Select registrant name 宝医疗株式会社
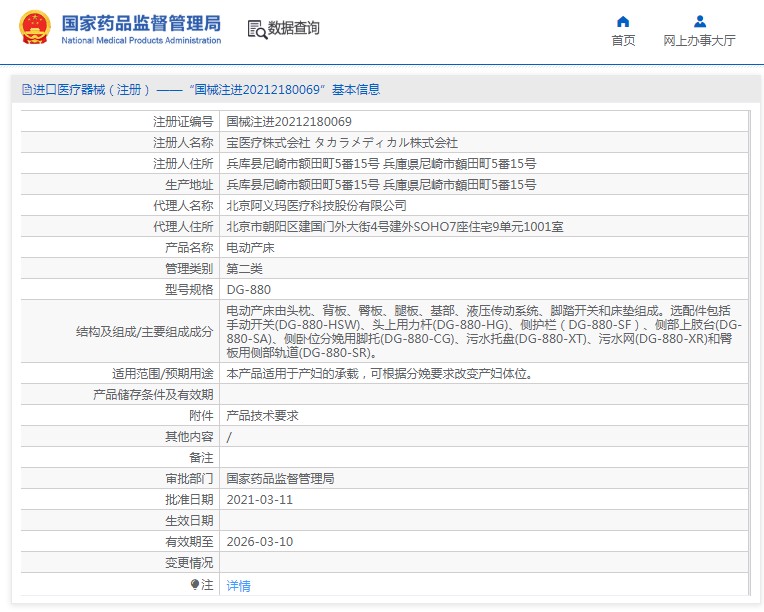This screenshot has height=612, width=764. [268, 143]
